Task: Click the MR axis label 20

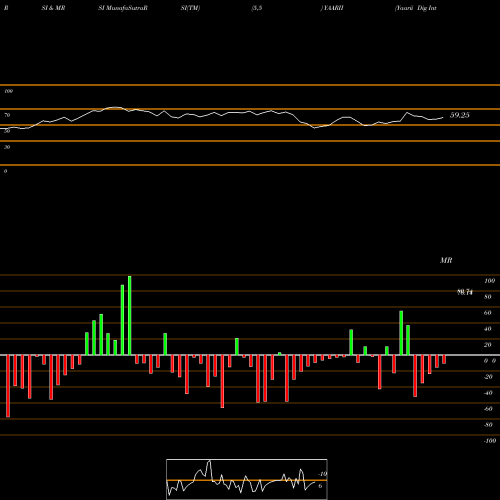Action: [x=487, y=345]
